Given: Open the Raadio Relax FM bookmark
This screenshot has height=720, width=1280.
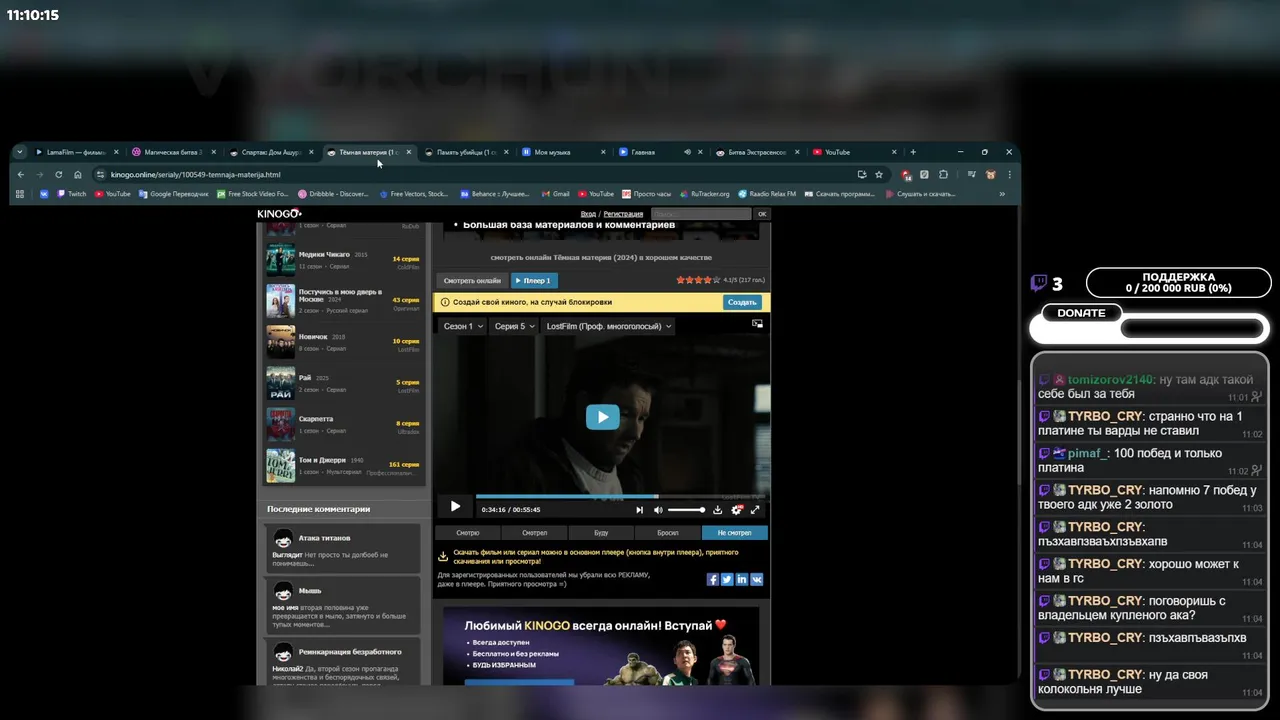Looking at the screenshot, I should 767,194.
